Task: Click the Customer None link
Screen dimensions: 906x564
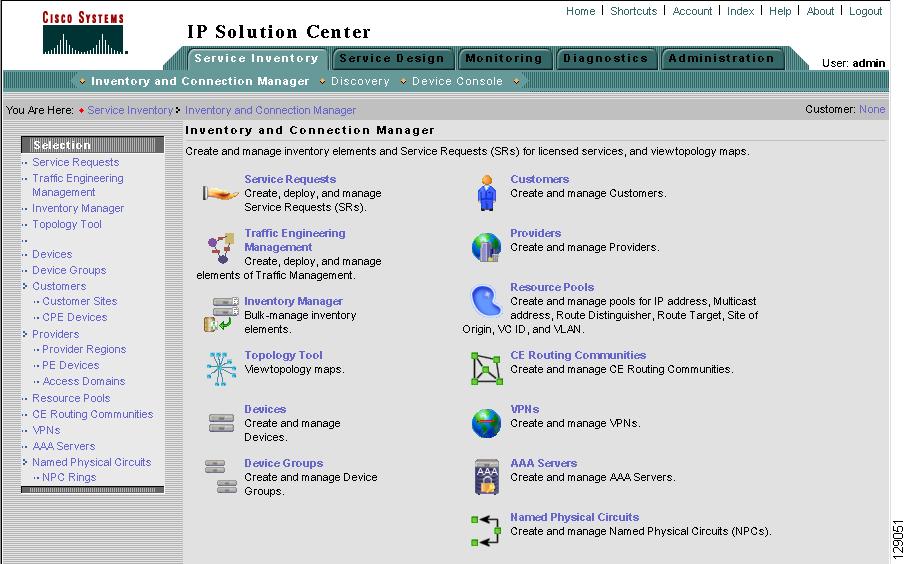Action: [872, 109]
